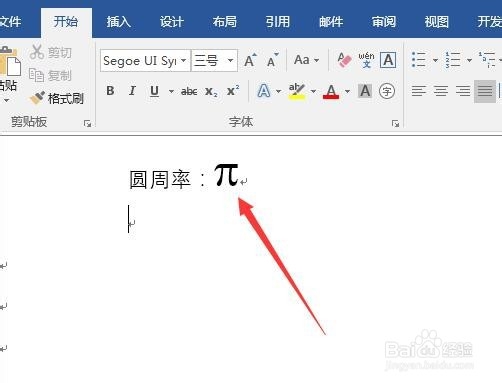Open the Clipboard (剪贴板) dialog launcher
Image resolution: width=502 pixels, height=383 pixels.
point(87,124)
